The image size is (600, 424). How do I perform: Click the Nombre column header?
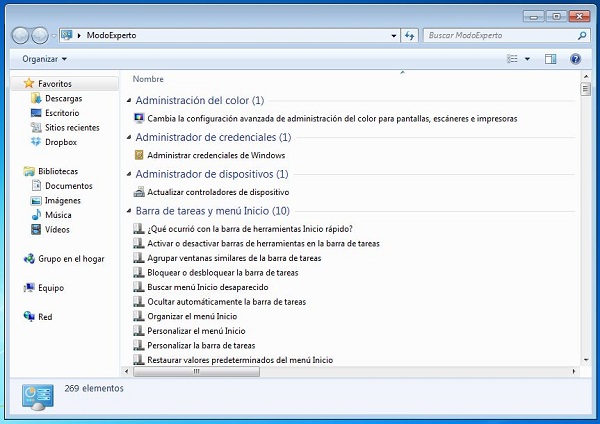click(148, 79)
